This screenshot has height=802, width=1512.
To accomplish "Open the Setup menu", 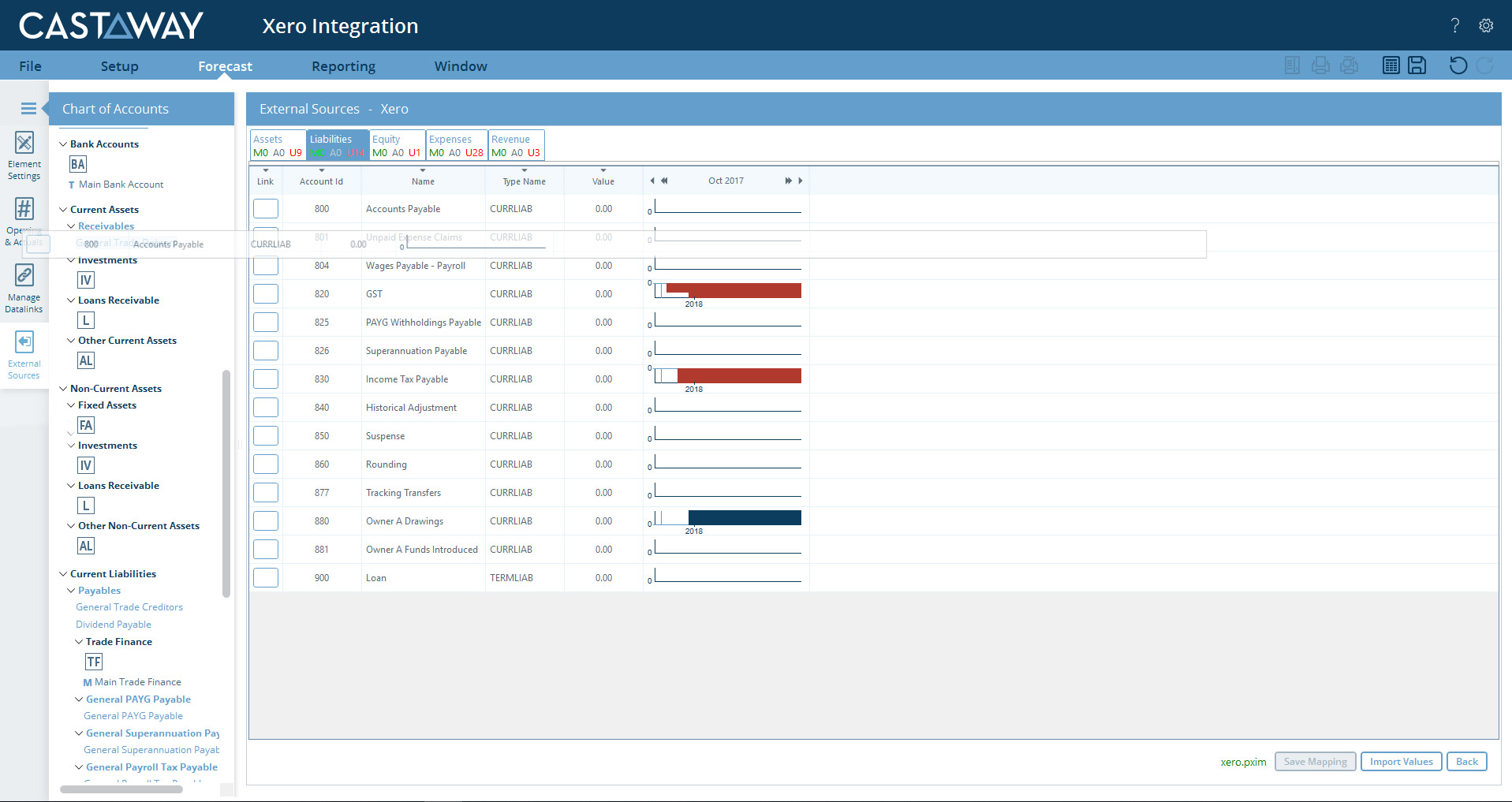I will pos(120,66).
